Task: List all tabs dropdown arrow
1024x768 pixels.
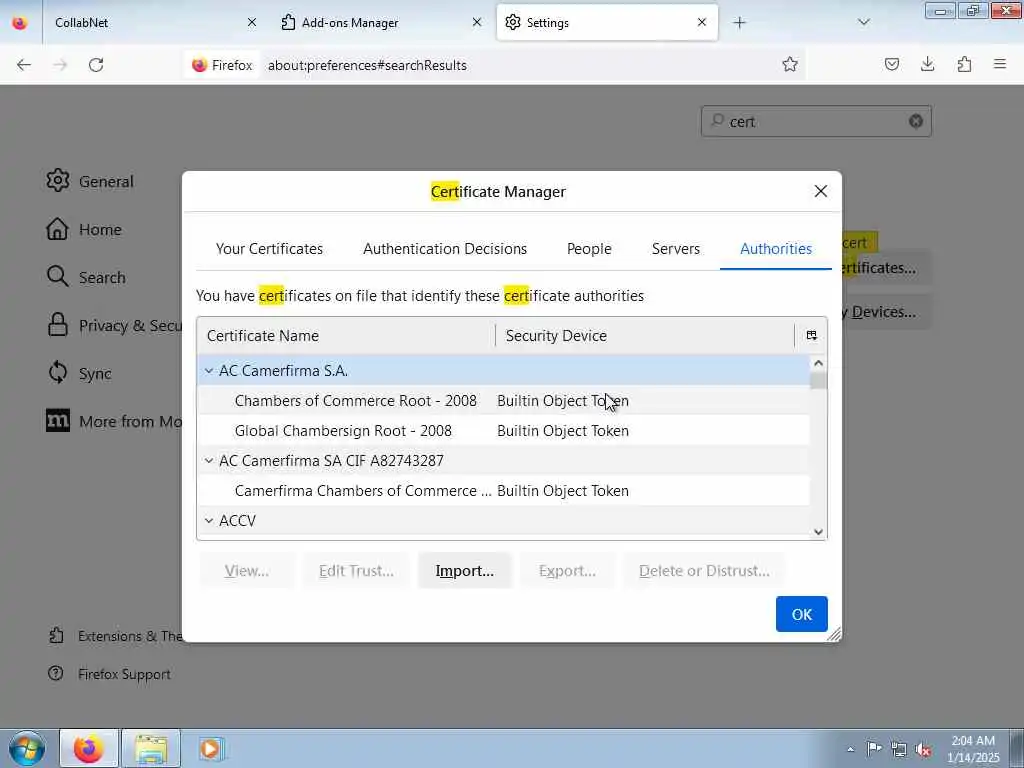Action: point(863,22)
